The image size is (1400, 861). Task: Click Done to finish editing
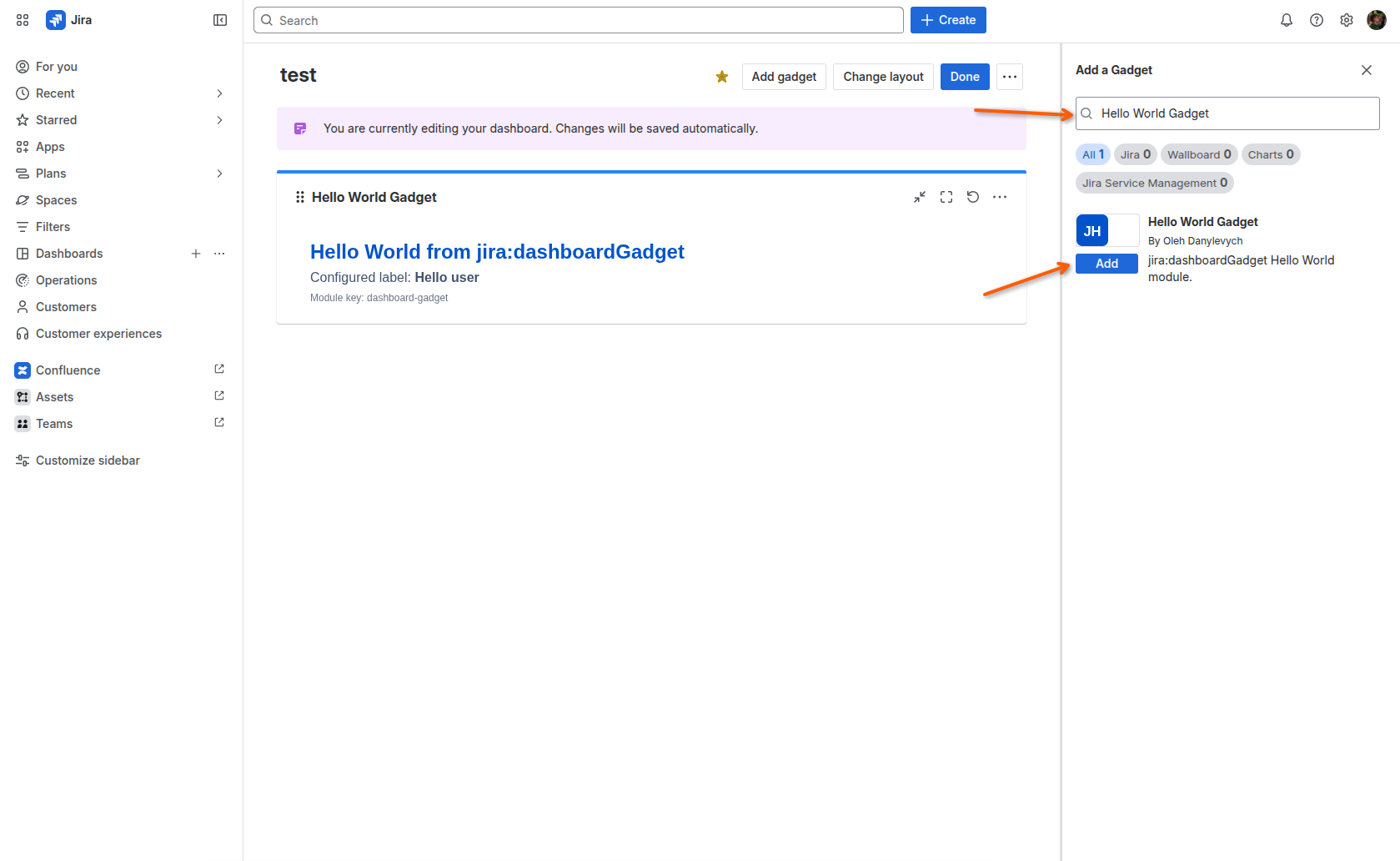(x=965, y=77)
